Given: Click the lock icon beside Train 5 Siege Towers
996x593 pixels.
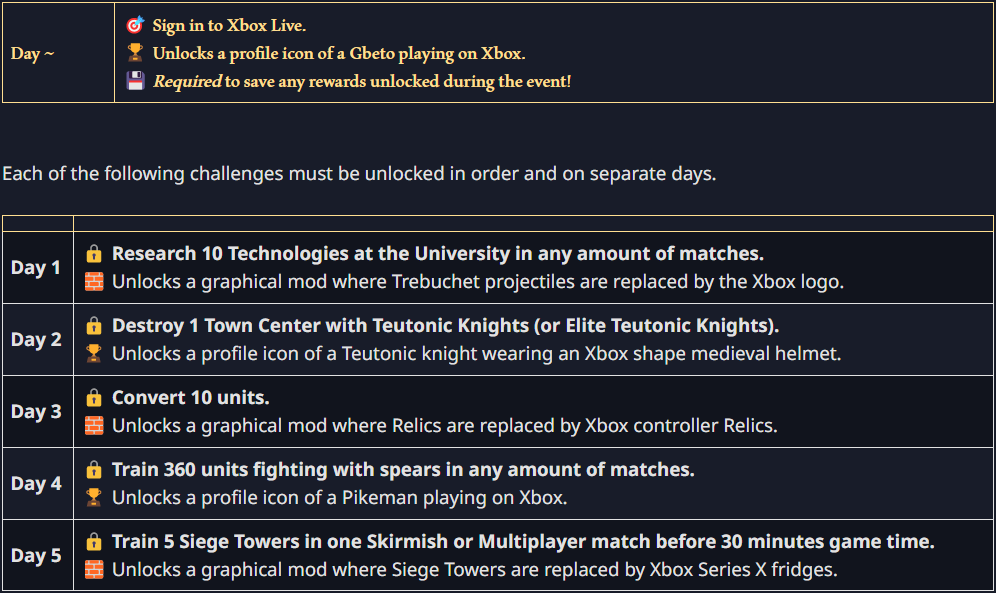Looking at the screenshot, I should click(94, 542).
